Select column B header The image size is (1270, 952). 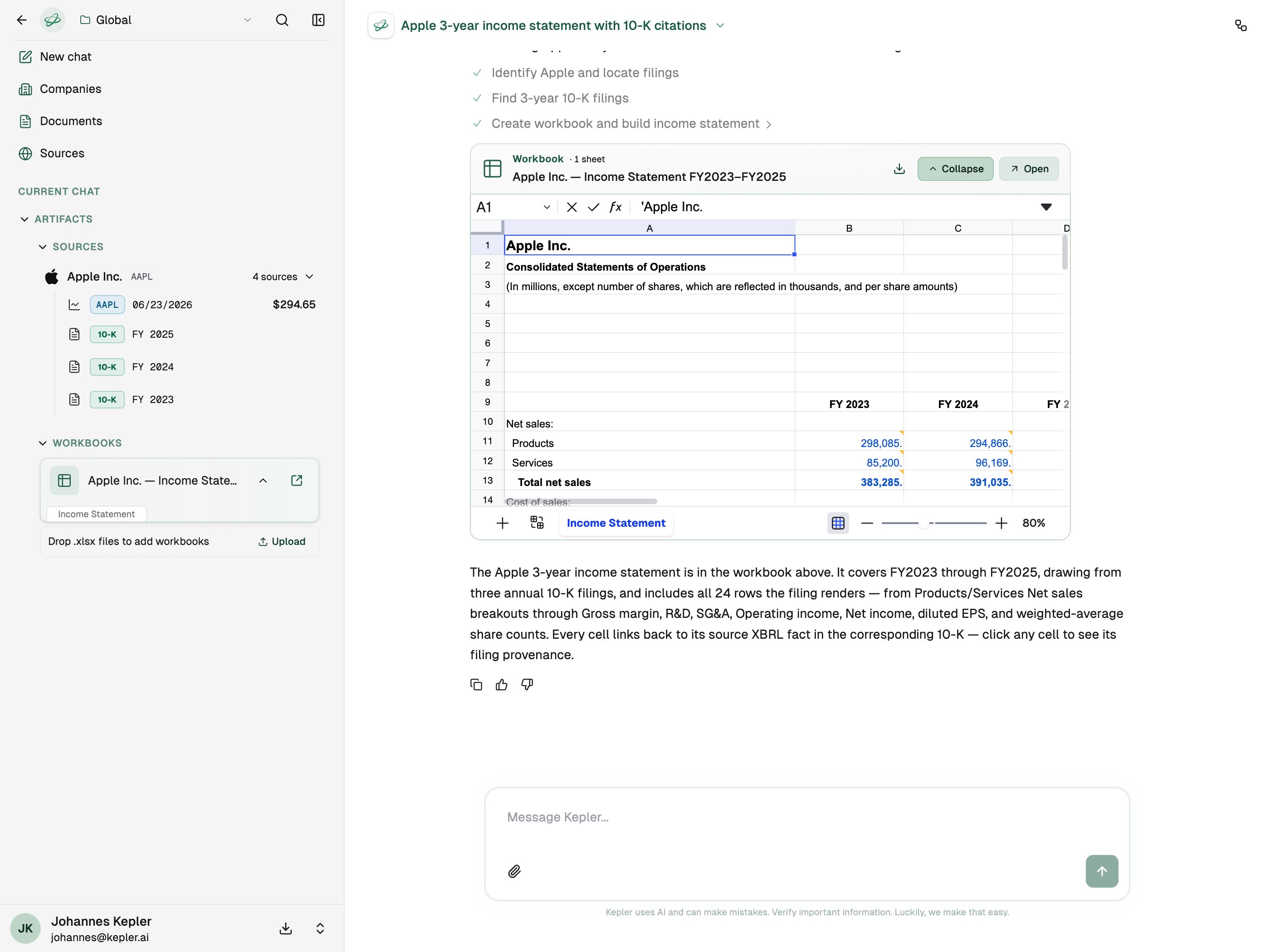click(849, 228)
